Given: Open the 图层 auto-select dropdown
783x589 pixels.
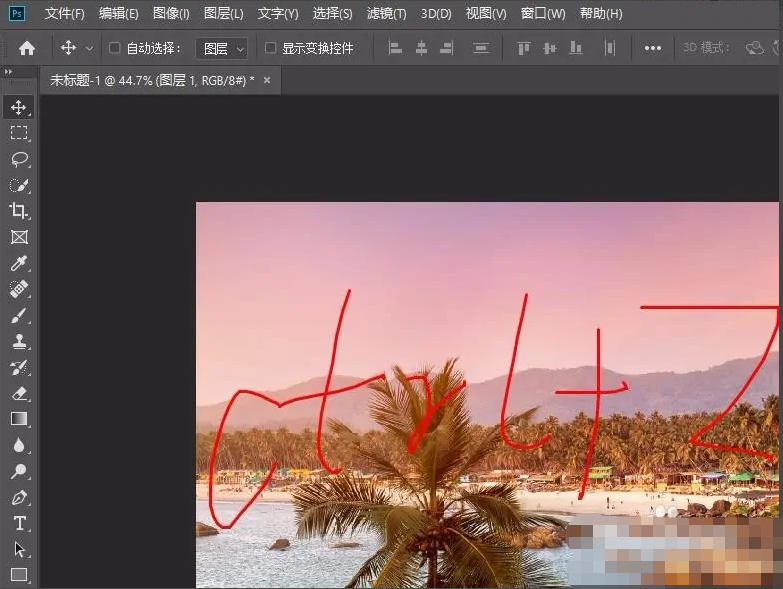Looking at the screenshot, I should click(x=224, y=48).
